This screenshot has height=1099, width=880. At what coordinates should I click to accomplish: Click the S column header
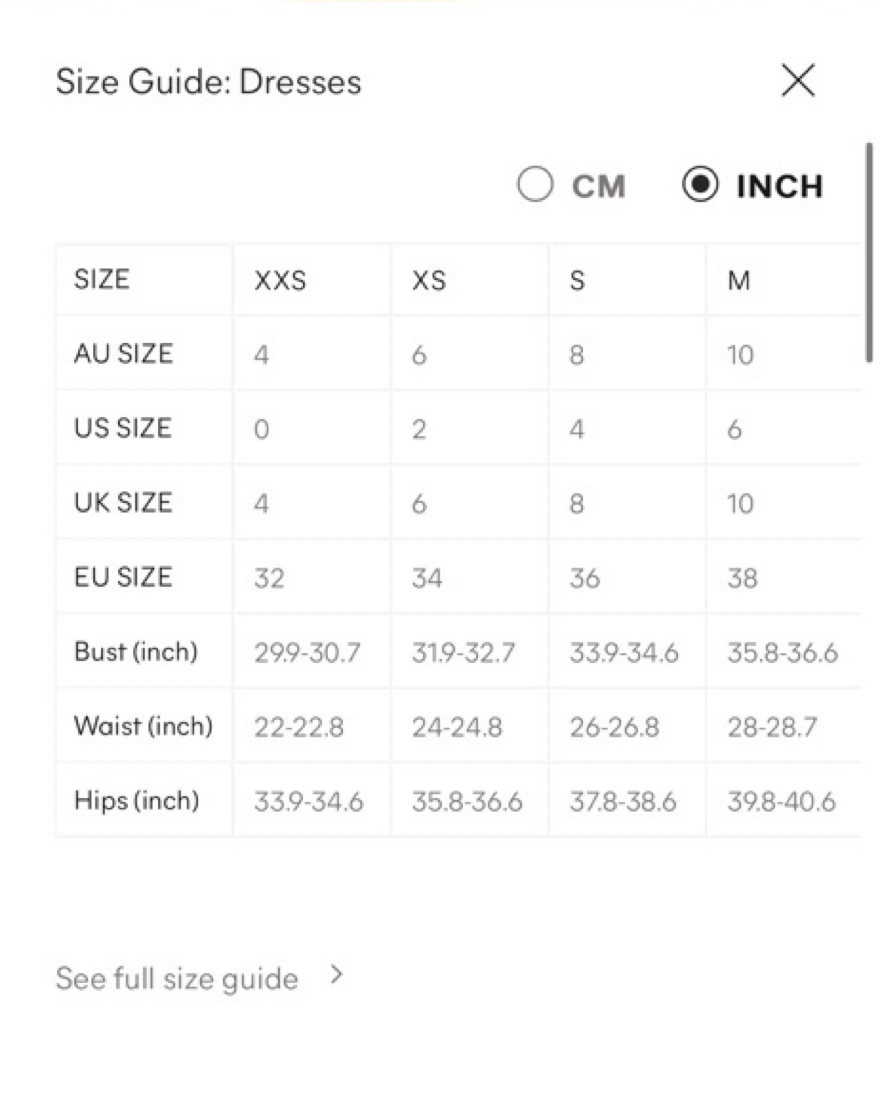point(577,280)
